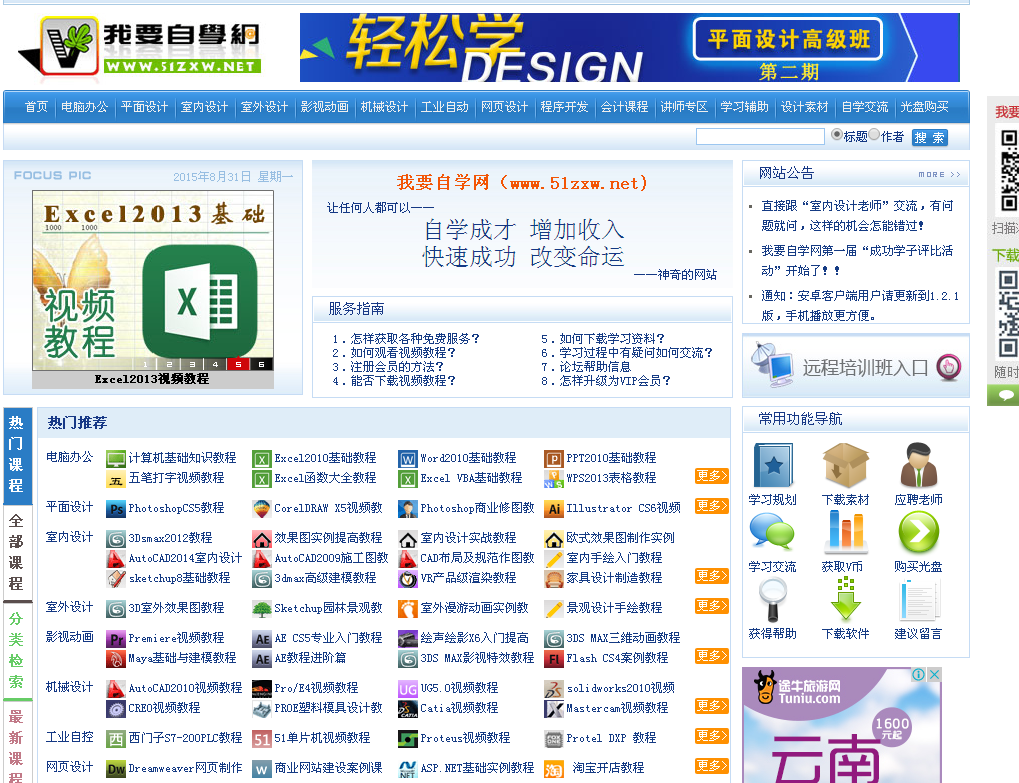Click the UG5.0视频教程 UG icon

tap(407, 689)
